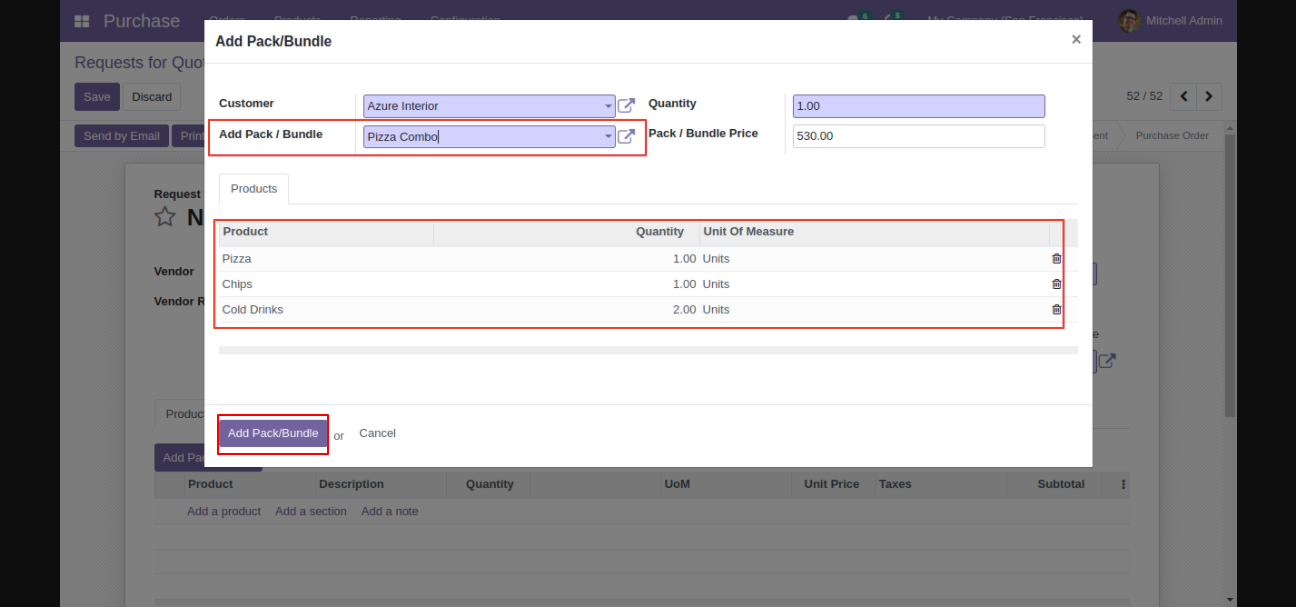Click Pizza row quantity 1.00 cell
Screen dimensions: 1296x607
tap(567, 259)
